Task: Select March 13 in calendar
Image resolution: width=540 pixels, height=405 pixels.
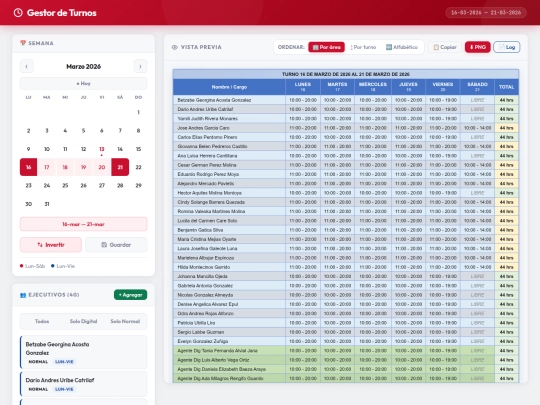Action: 102,149
